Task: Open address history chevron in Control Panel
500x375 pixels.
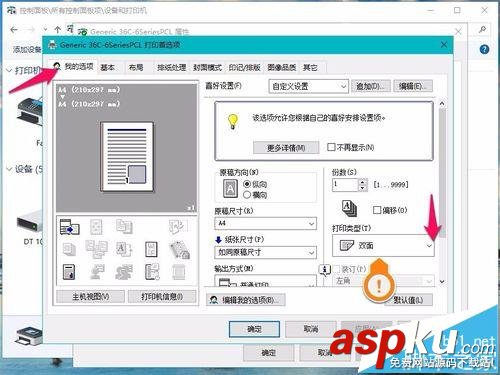Action: click(46, 30)
